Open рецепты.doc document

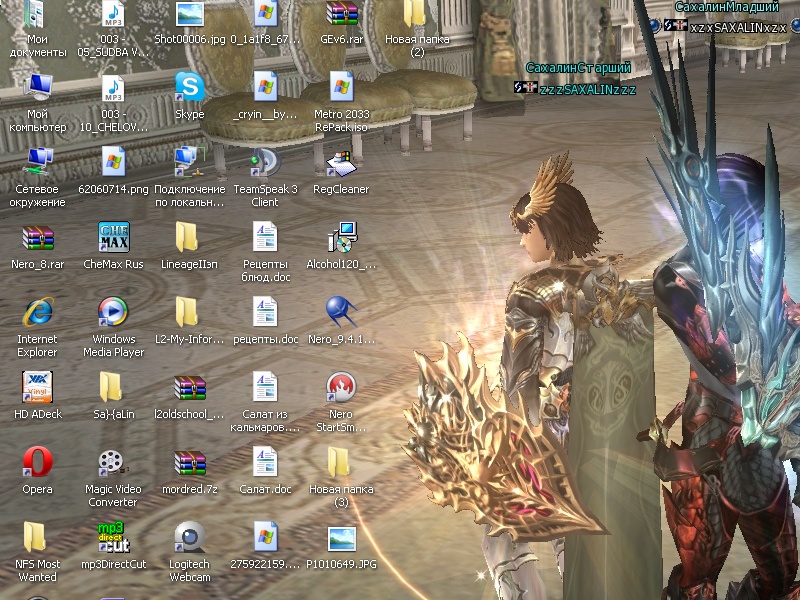265,312
